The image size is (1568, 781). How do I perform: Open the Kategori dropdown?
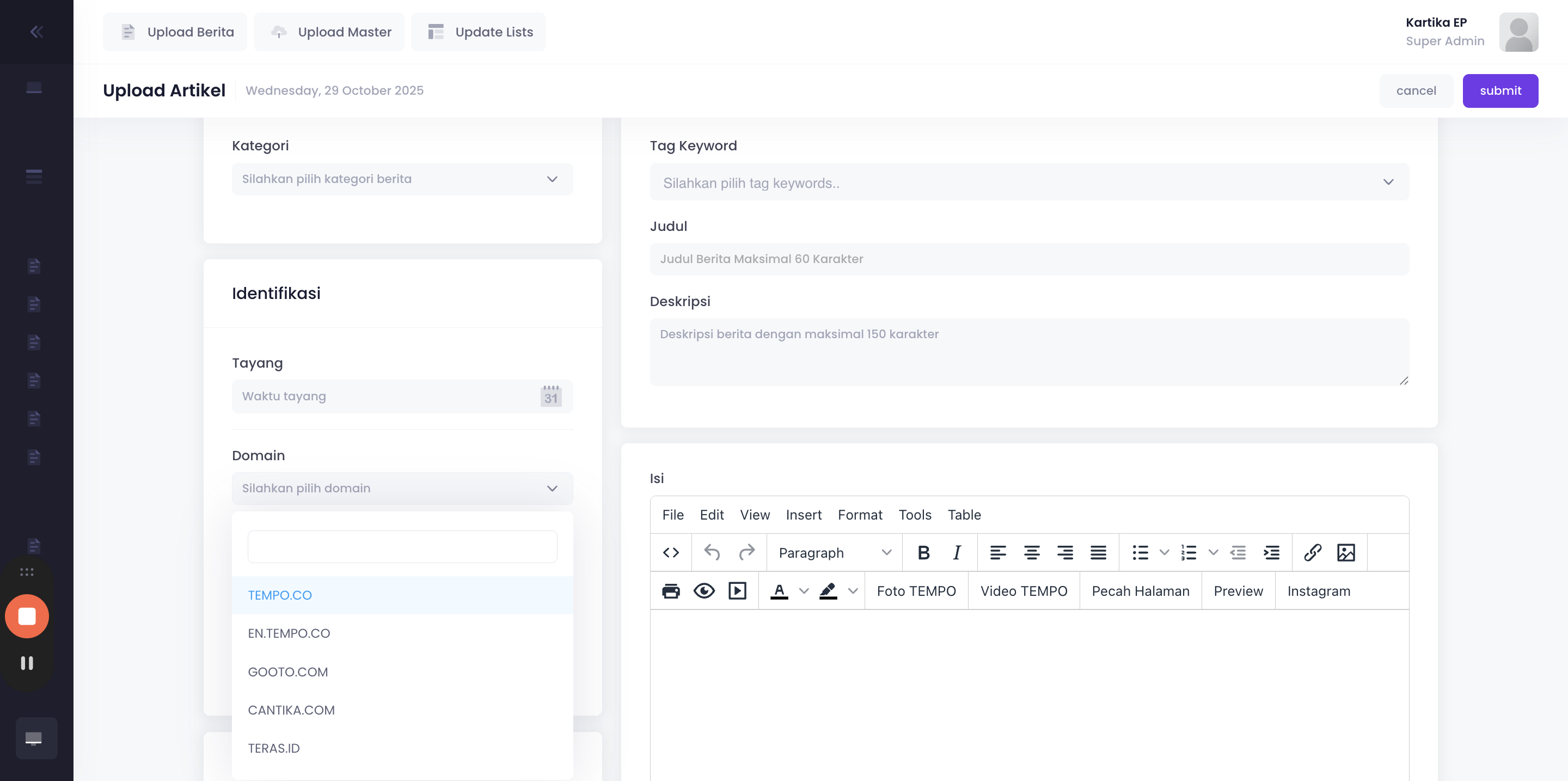(402, 179)
